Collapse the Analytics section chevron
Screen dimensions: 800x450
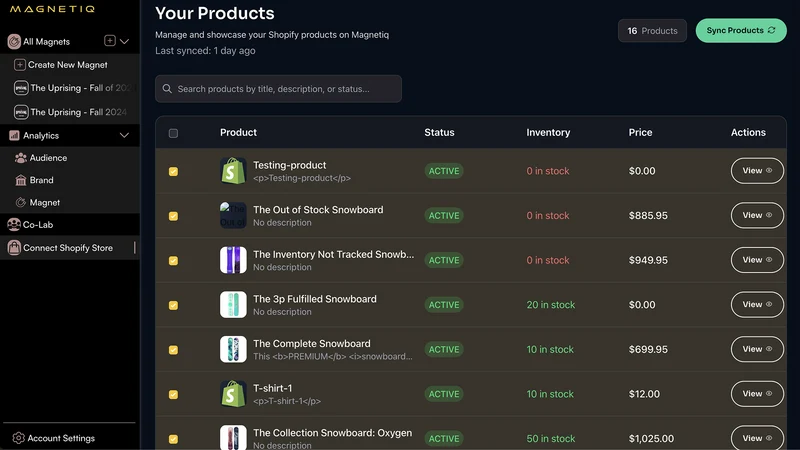[x=124, y=135]
